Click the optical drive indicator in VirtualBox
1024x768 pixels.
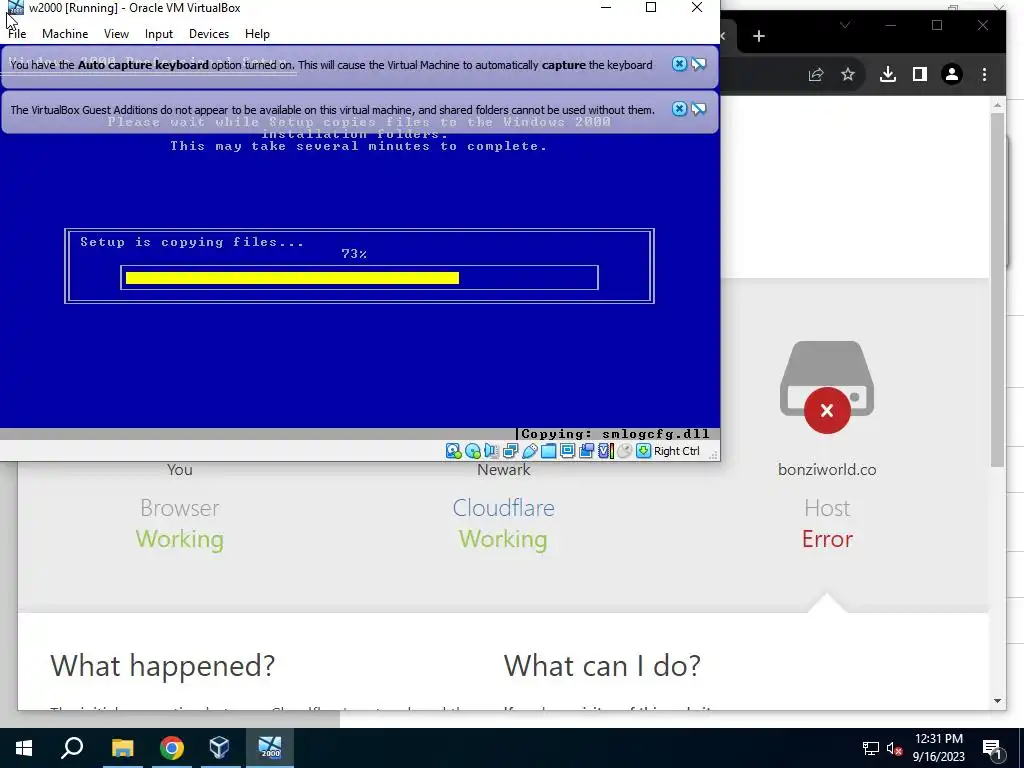pos(473,451)
